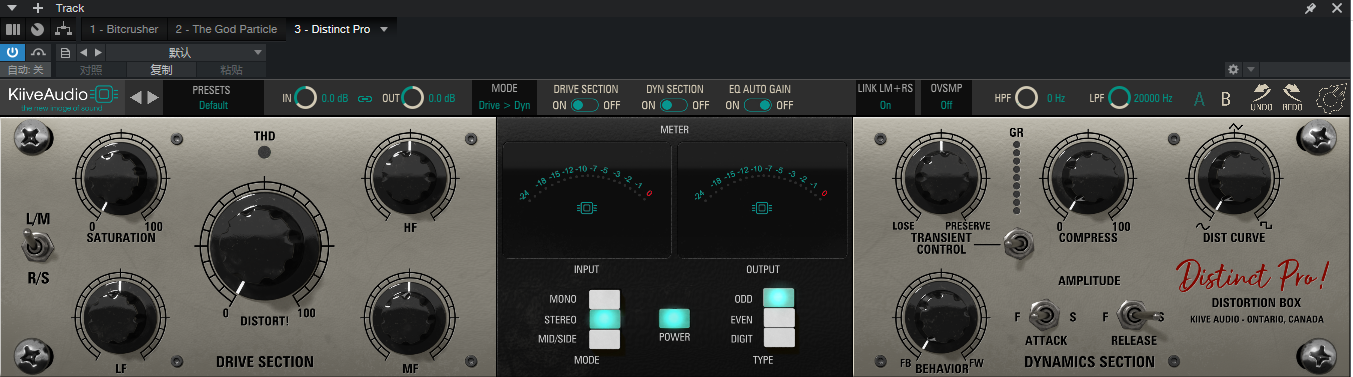Toggle the Dyn Section on/off switch

[674, 105]
